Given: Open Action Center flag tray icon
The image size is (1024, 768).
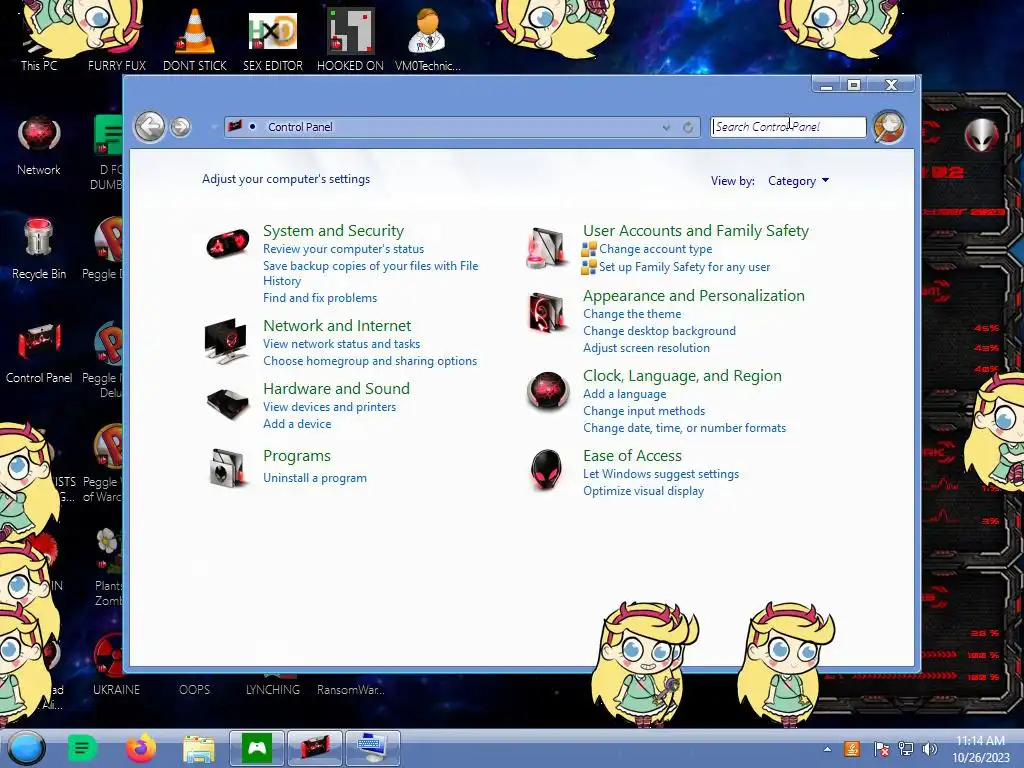Looking at the screenshot, I should coord(881,749).
